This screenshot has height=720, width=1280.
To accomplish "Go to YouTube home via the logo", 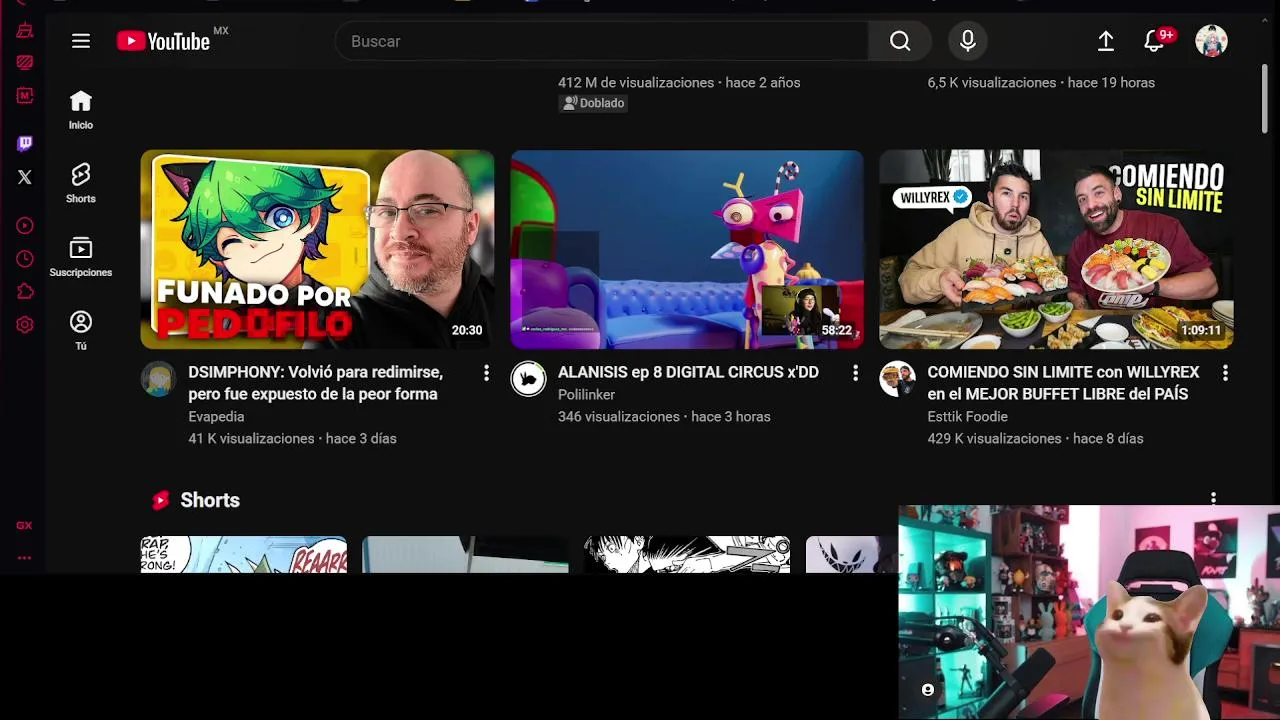I will [x=163, y=41].
